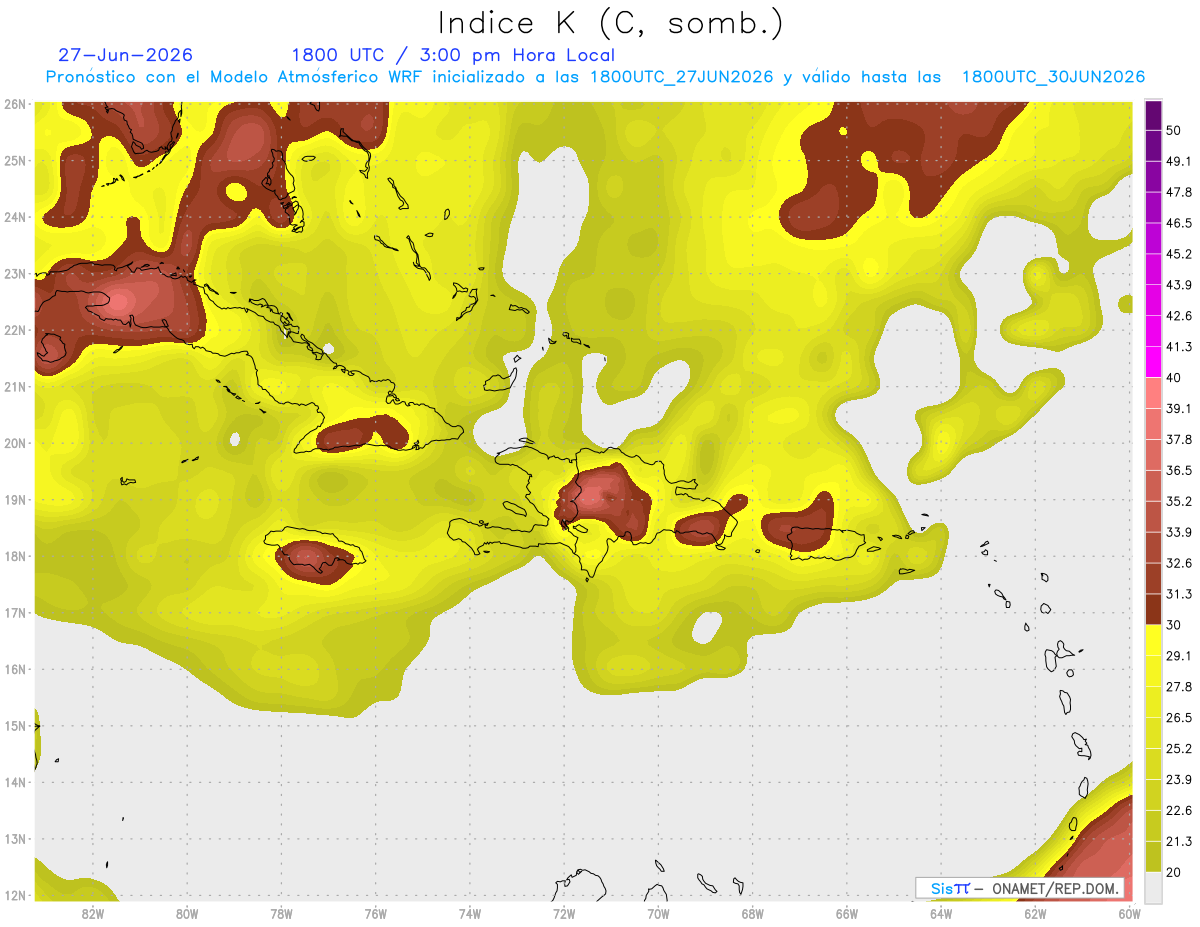
Task: Click the '45.2' value on the color scale
Action: pos(1179,254)
